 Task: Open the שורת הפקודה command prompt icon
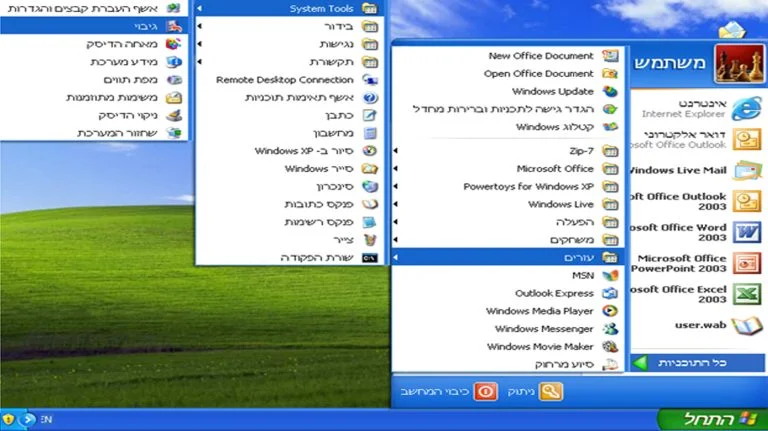click(370, 258)
